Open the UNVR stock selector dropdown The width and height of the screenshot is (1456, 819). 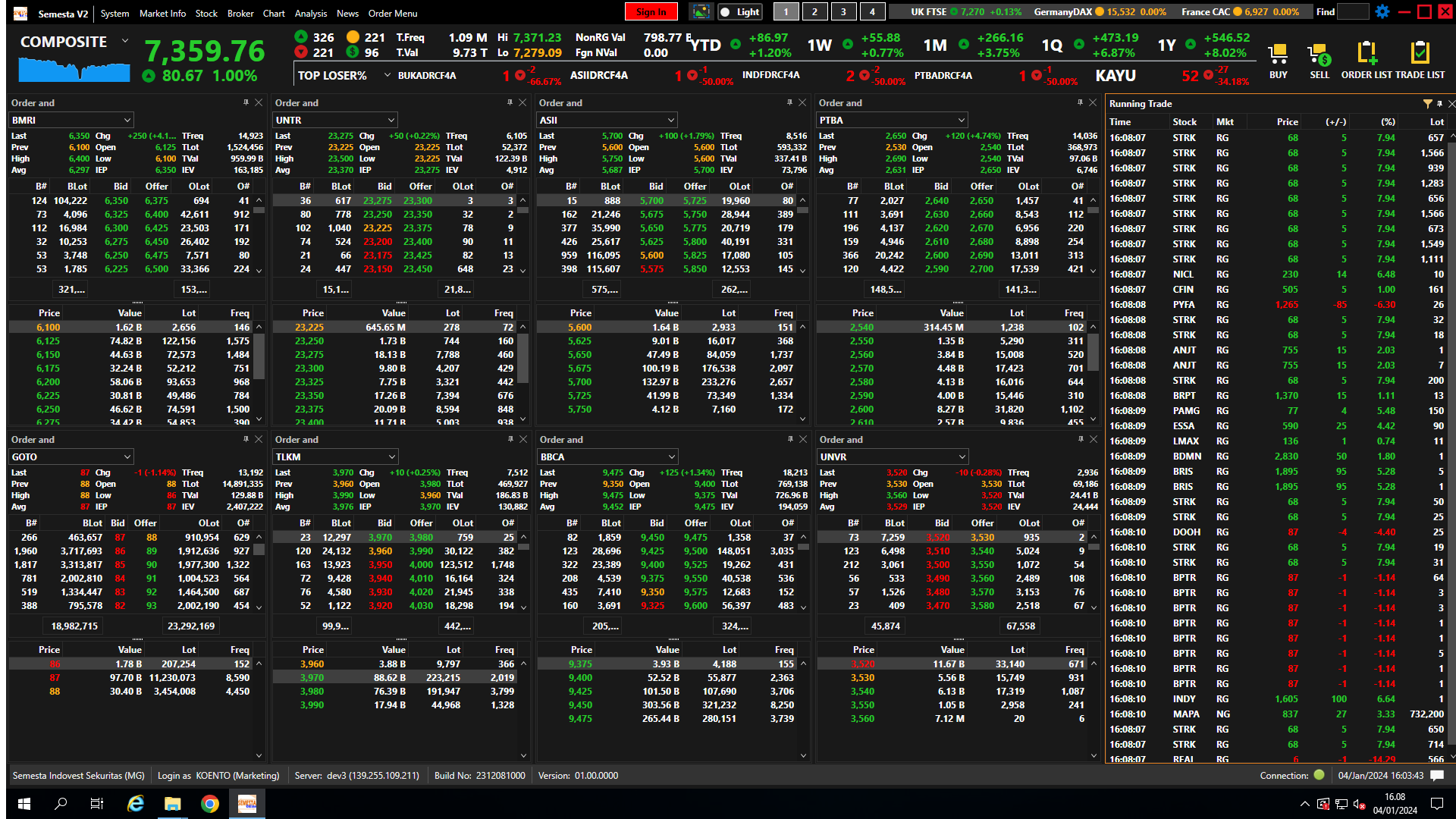962,457
